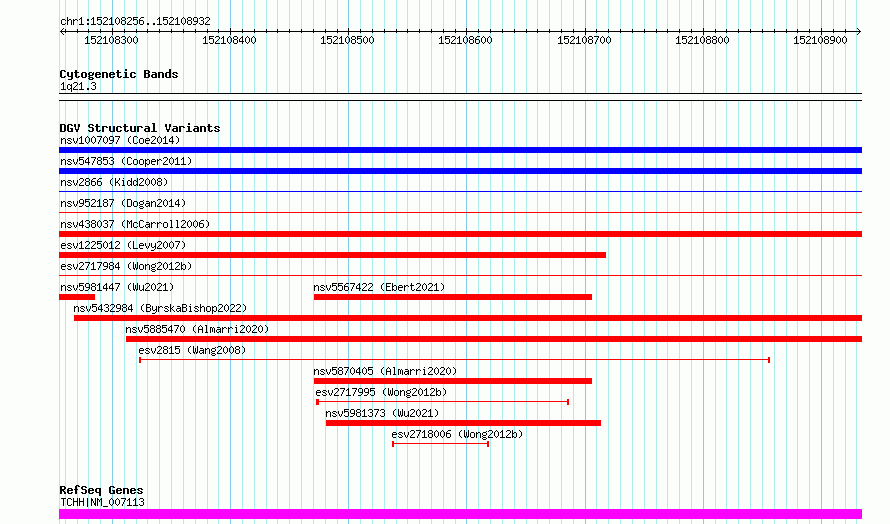Viewport: 890px width, 524px height.
Task: Click the chr1:152108256..152108932 coordinate text
Action: pos(135,21)
